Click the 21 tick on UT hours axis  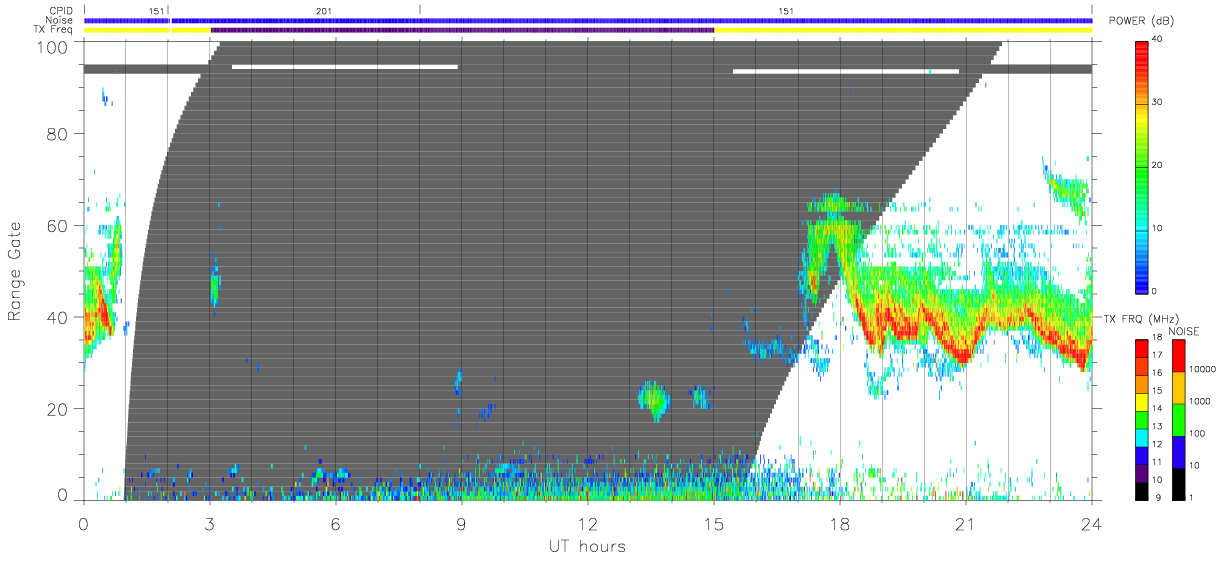click(x=965, y=523)
